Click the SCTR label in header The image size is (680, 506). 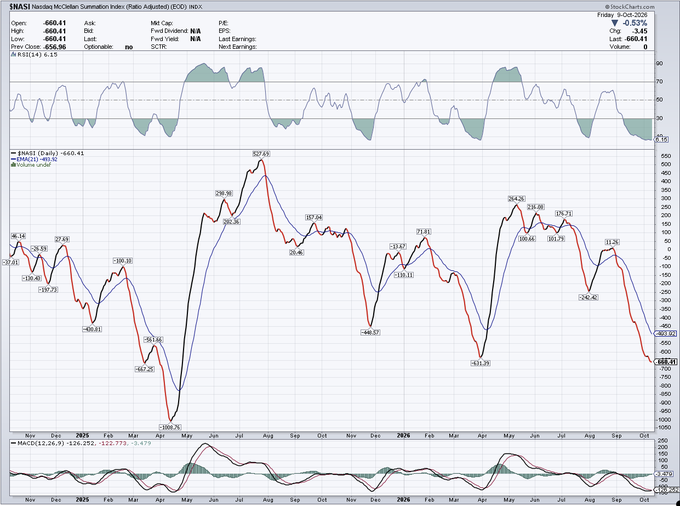tap(157, 47)
